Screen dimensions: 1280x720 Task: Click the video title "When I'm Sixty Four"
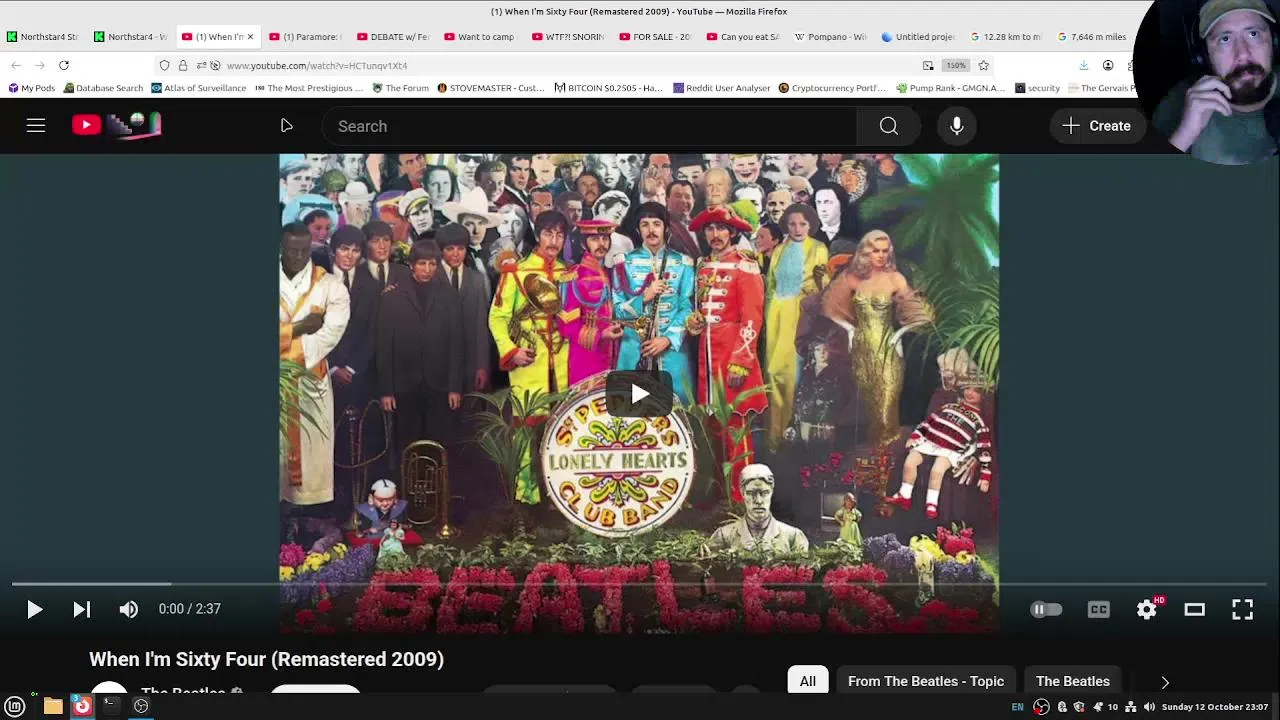266,659
